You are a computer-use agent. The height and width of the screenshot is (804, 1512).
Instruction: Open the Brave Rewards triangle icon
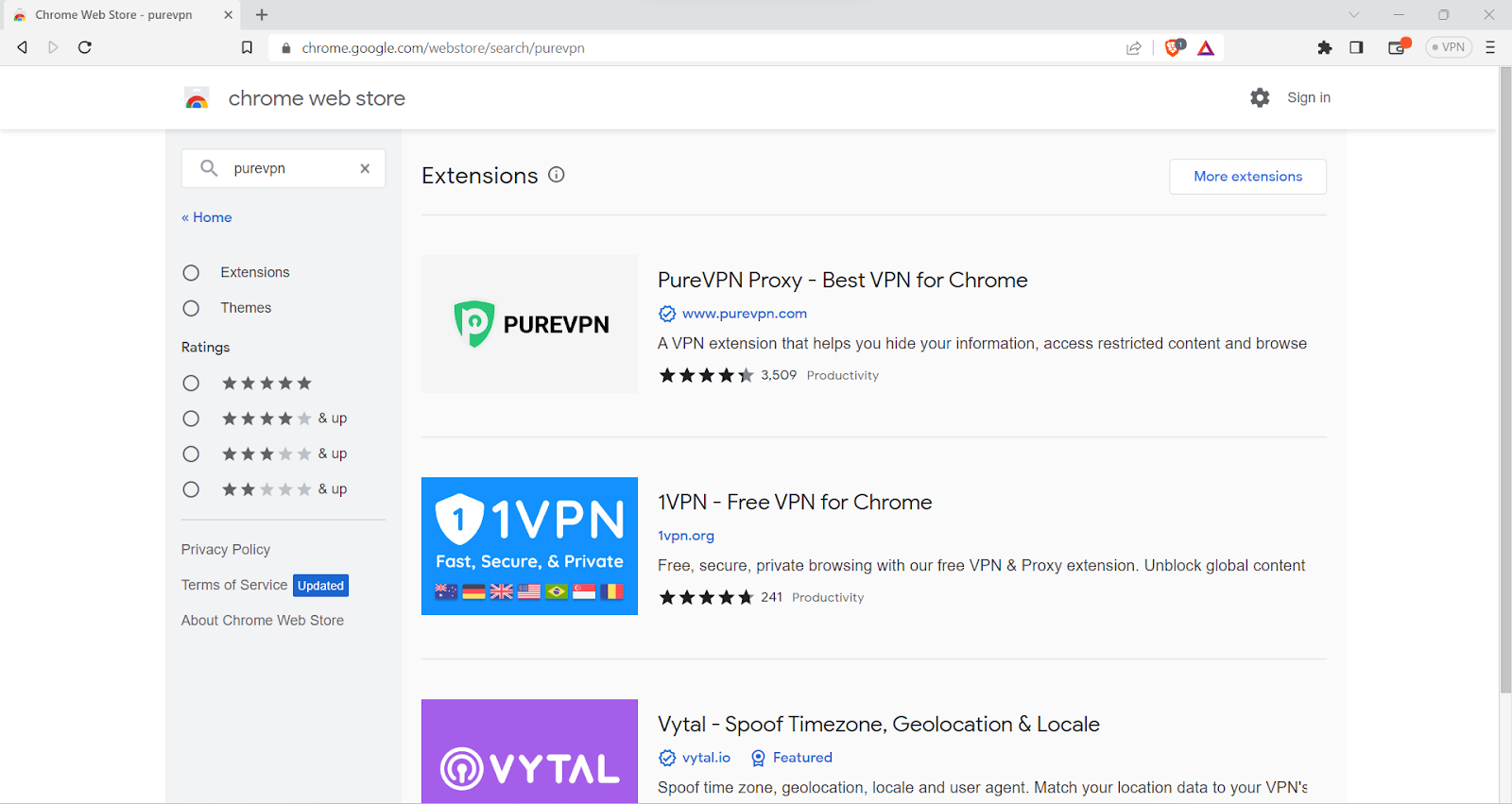pos(1206,48)
